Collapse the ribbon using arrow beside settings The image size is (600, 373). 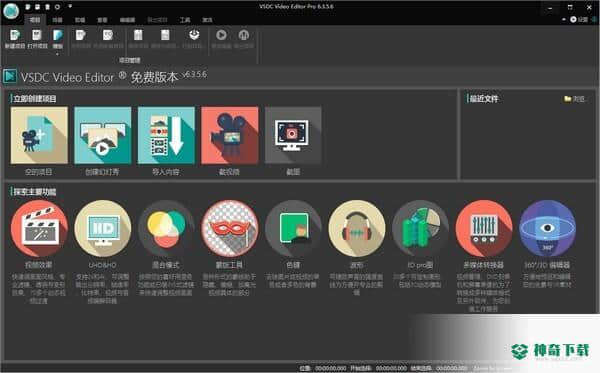(x=563, y=20)
